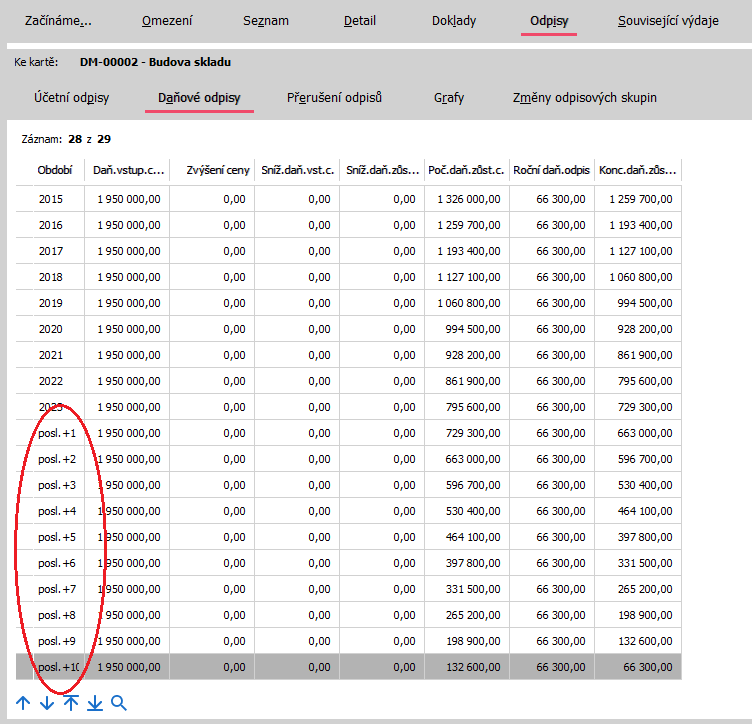Click the Roční daň.odpis column header
This screenshot has height=724, width=752.
click(551, 171)
